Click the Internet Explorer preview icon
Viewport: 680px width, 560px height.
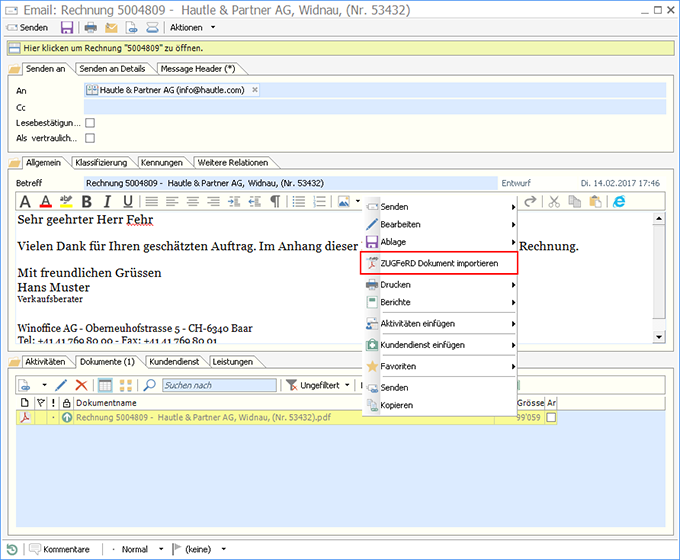(x=619, y=202)
